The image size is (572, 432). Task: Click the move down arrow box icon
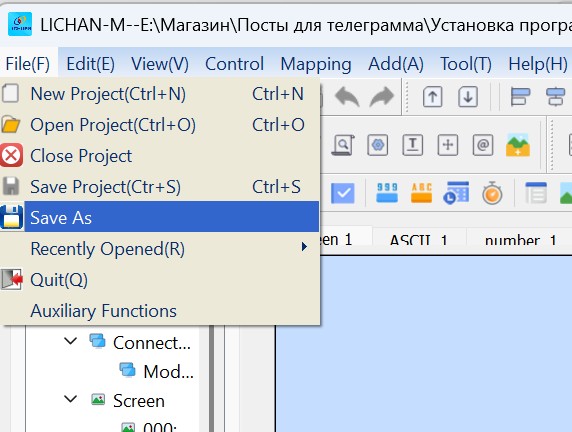pos(468,97)
